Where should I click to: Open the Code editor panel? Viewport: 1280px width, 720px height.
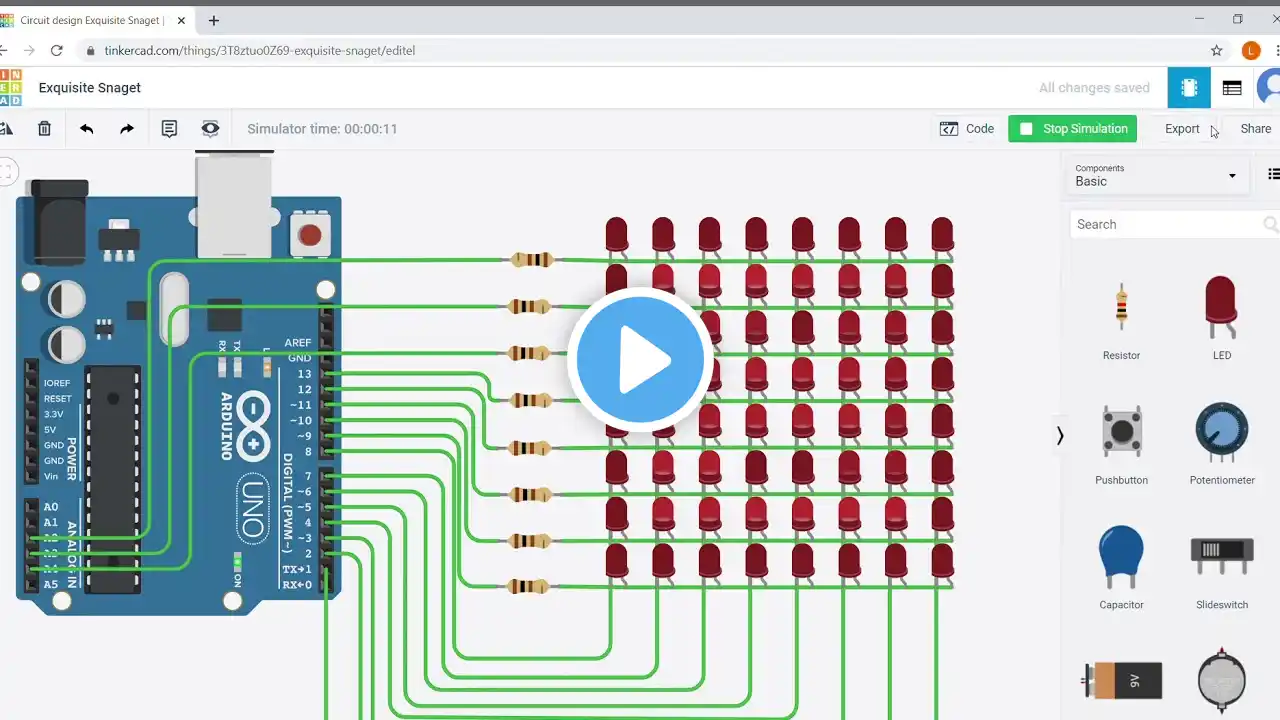[x=967, y=129]
